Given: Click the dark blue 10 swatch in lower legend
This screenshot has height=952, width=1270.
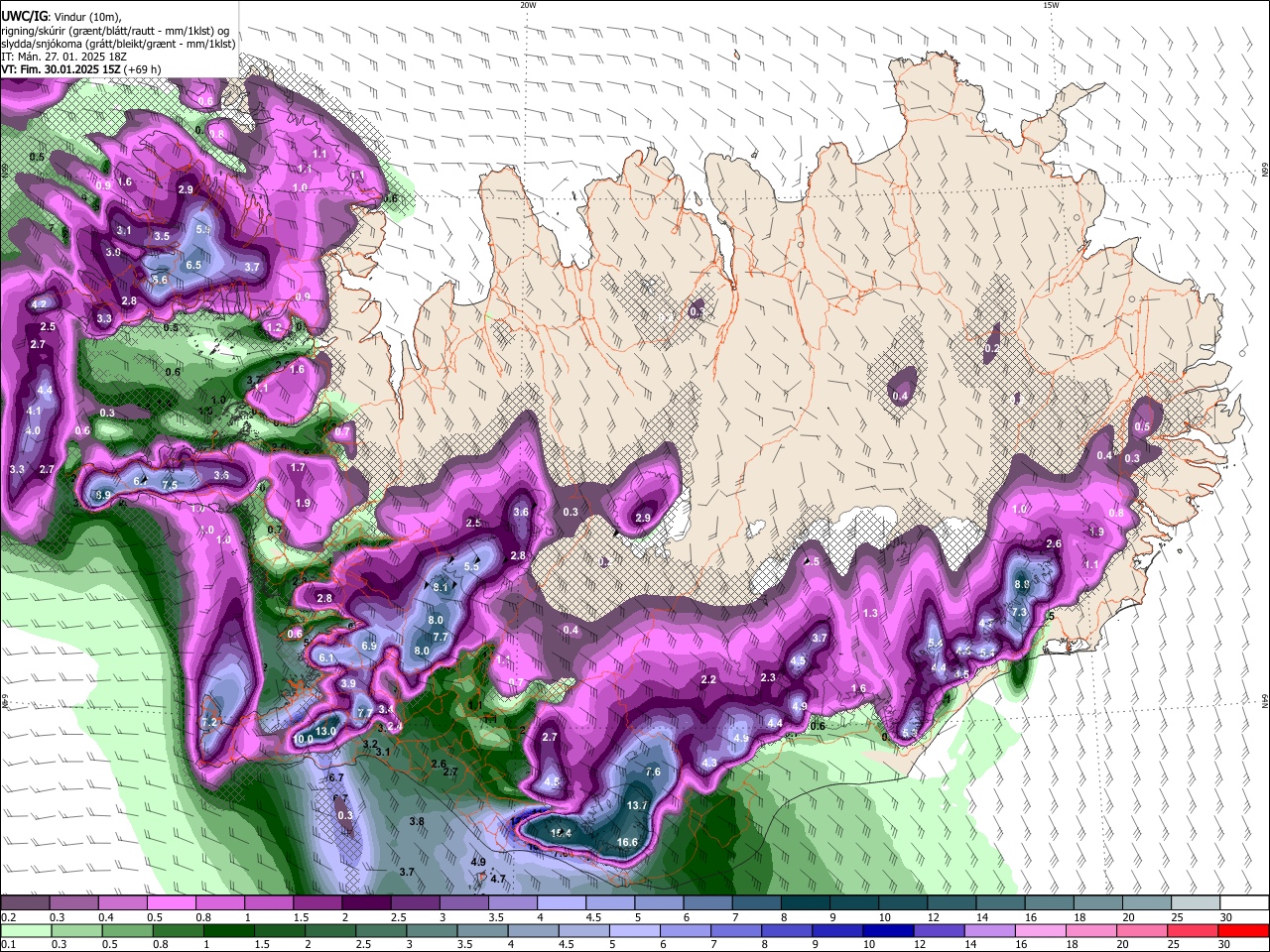Looking at the screenshot, I should tap(888, 930).
